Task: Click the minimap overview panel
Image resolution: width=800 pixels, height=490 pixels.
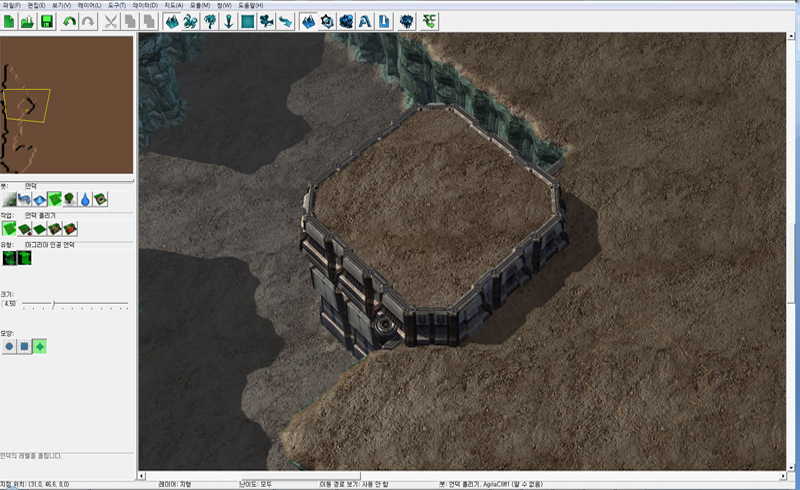Action: [66, 105]
